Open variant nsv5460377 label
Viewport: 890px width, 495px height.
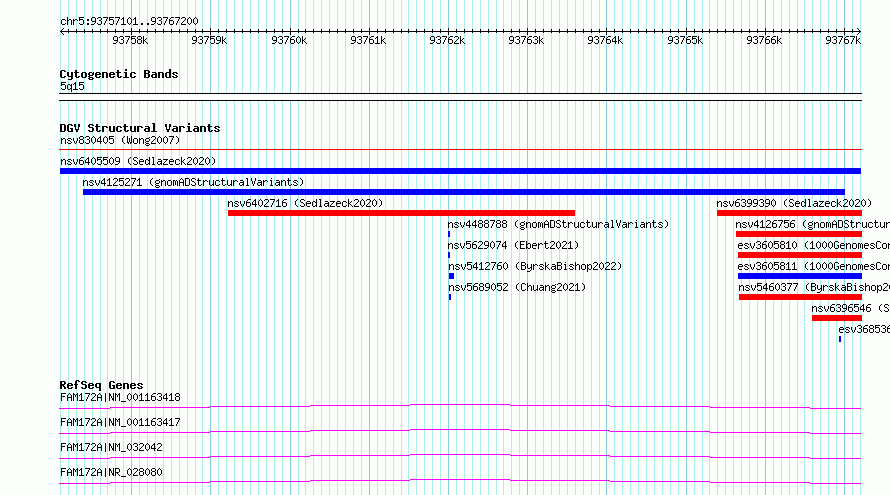pyautogui.click(x=814, y=287)
